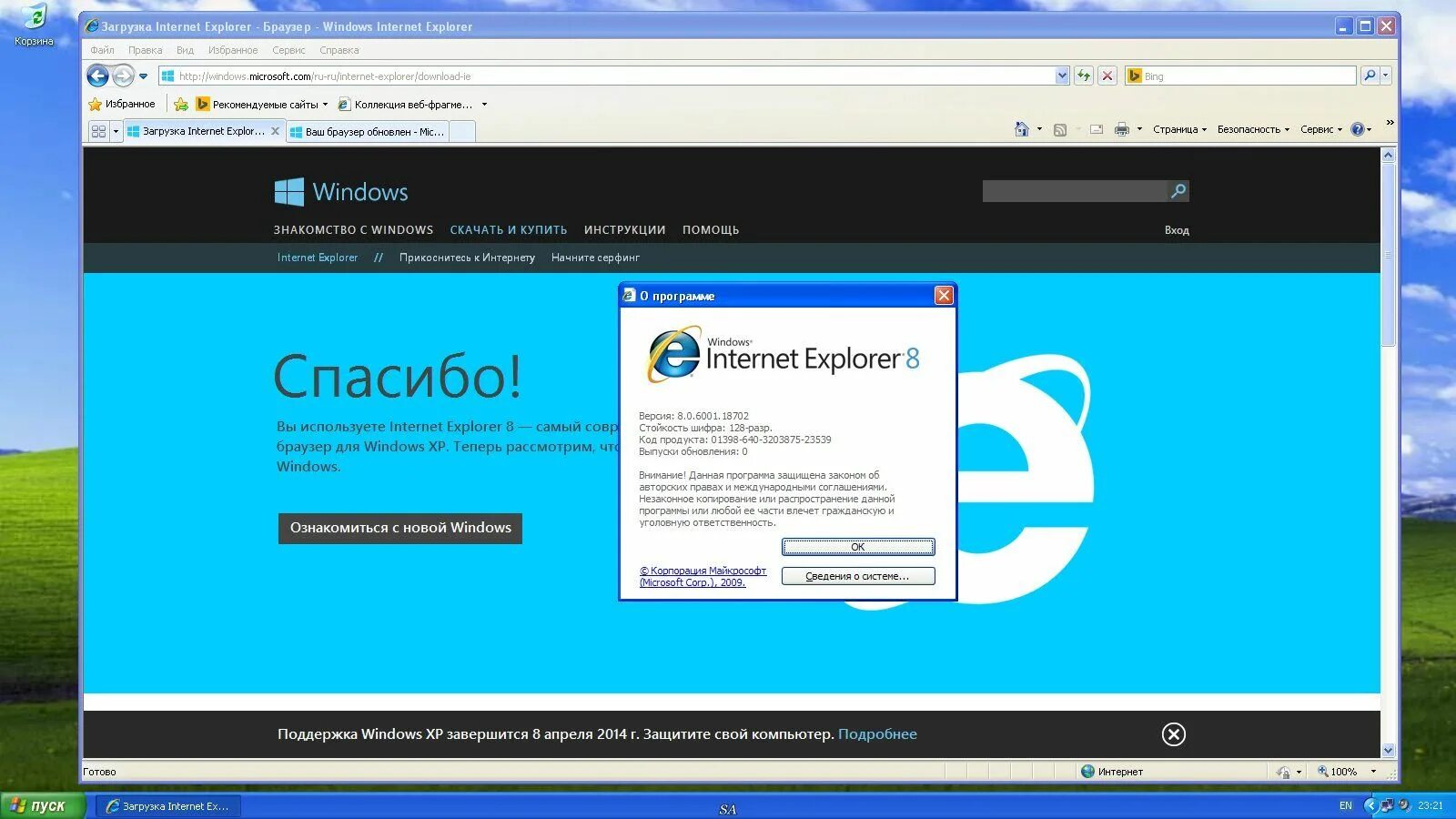Image resolution: width=1456 pixels, height=819 pixels.
Task: Open the Сервис menu in the menu bar
Action: pos(288,50)
